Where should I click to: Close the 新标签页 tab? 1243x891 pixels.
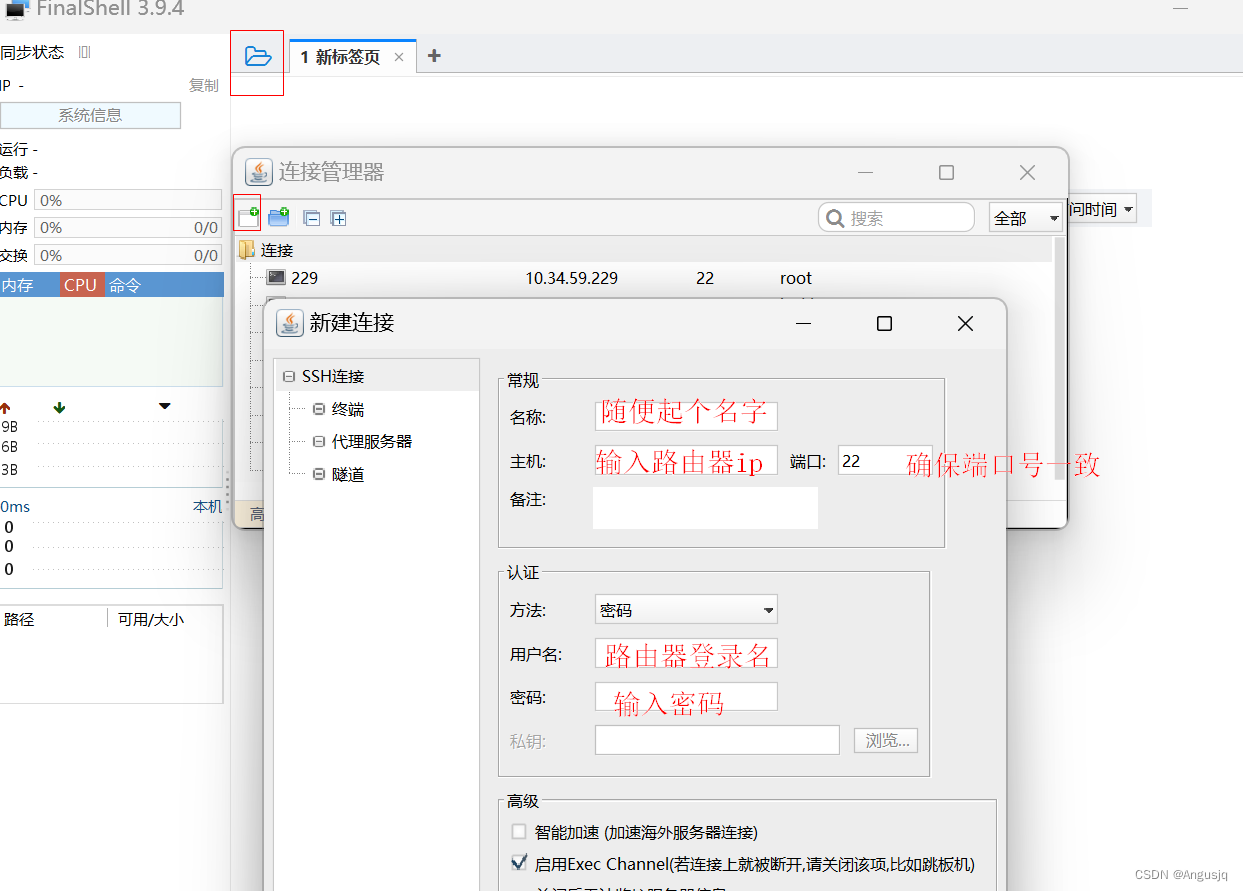399,57
